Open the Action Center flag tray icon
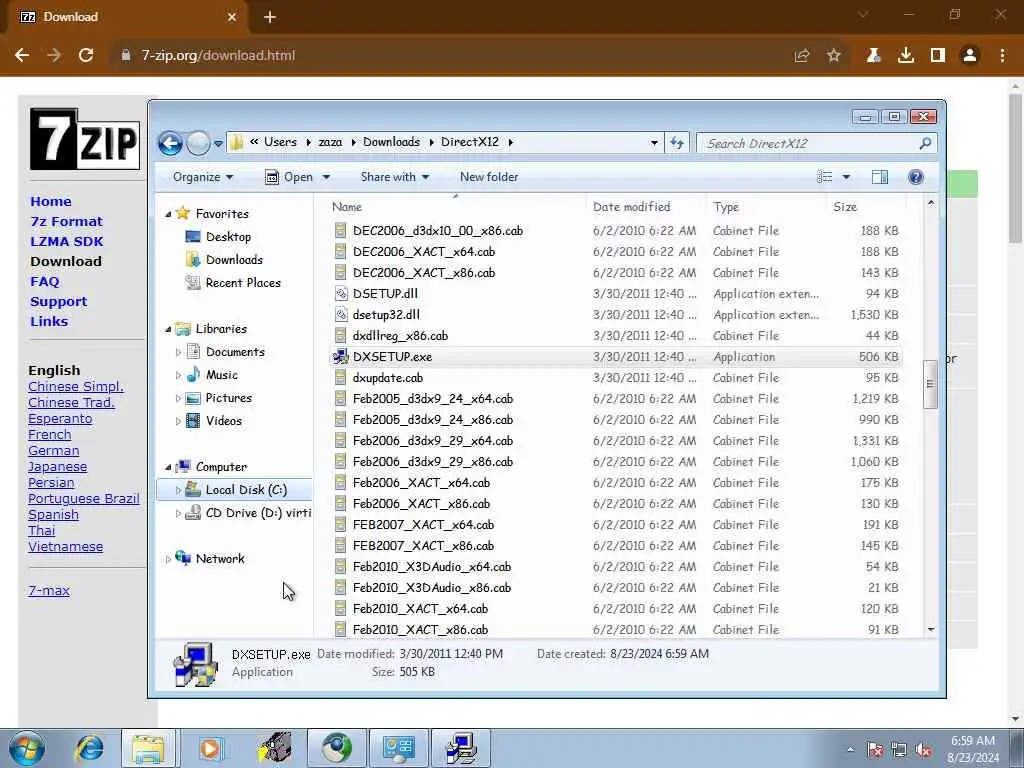Image resolution: width=1024 pixels, height=768 pixels. 875,750
